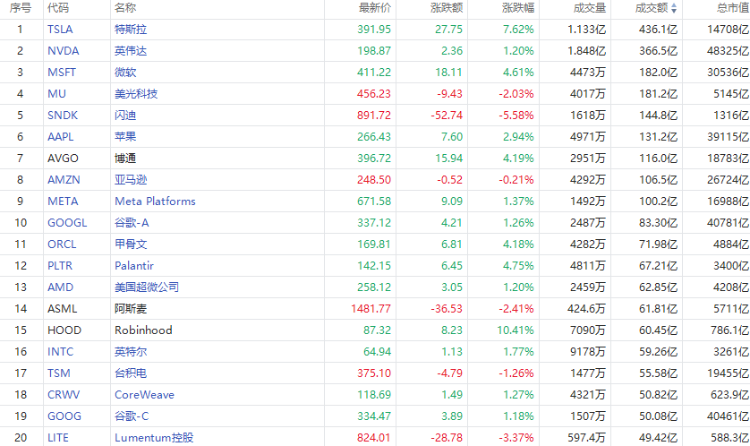Select TSLA change percent 7.62%
750x446 pixels.
tap(518, 29)
